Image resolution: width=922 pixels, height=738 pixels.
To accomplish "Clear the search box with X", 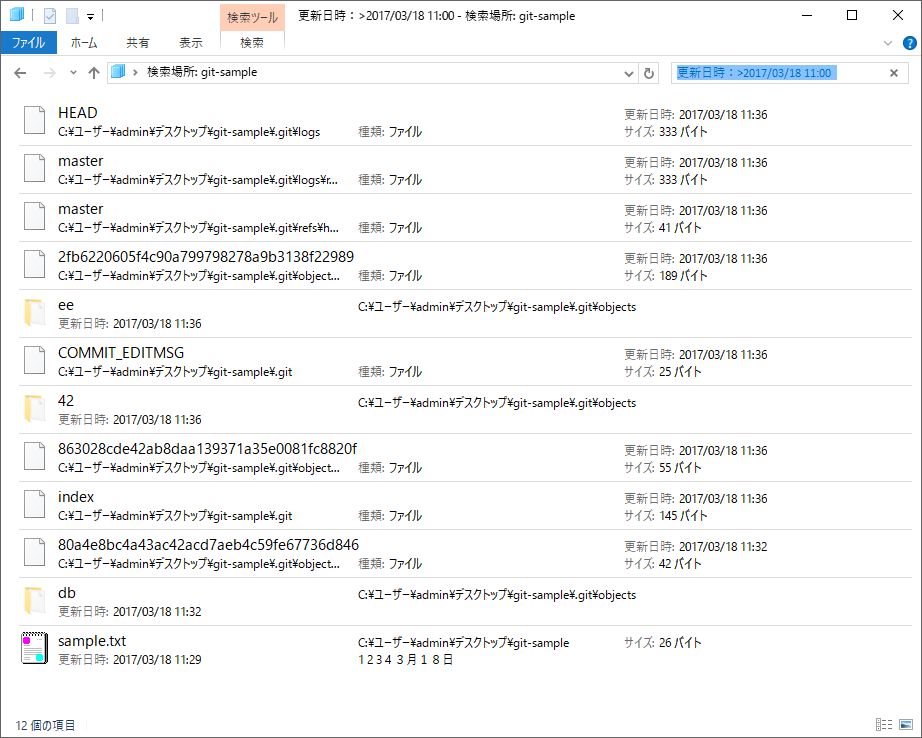I will pyautogui.click(x=893, y=73).
